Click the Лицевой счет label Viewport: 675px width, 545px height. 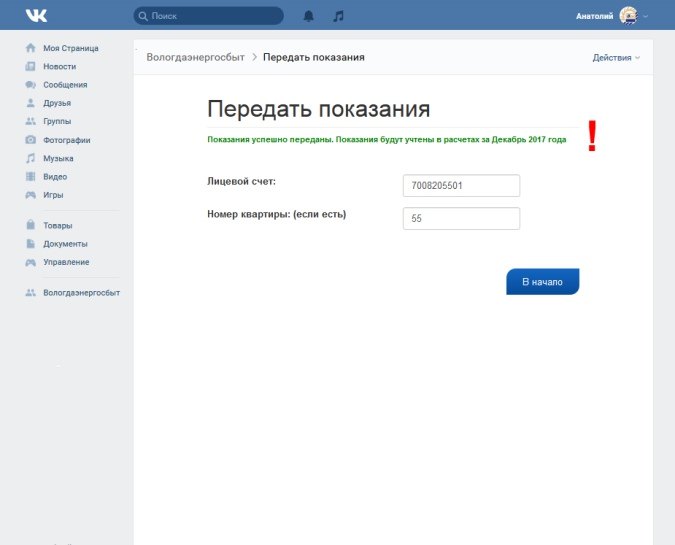(242, 181)
